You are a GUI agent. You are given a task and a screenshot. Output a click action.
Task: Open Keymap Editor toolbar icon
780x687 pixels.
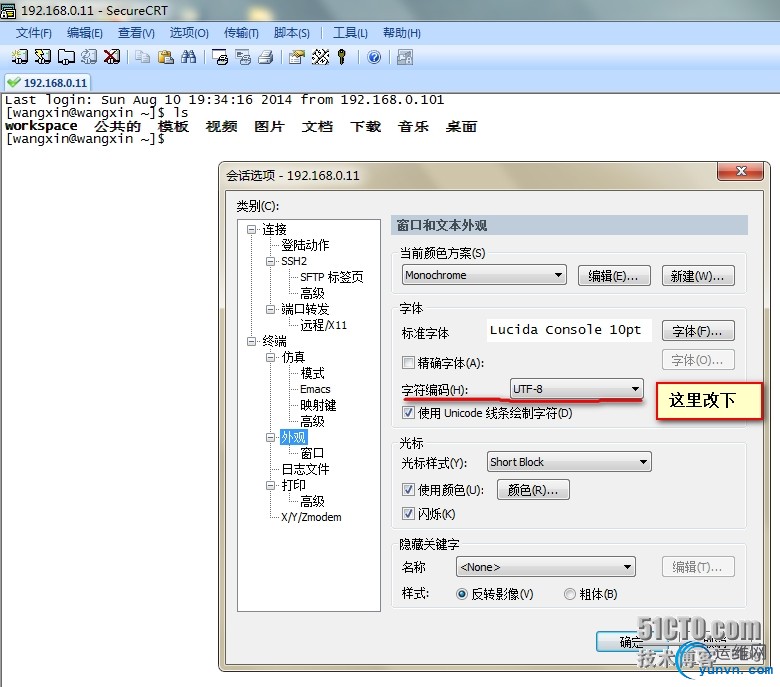click(320, 57)
